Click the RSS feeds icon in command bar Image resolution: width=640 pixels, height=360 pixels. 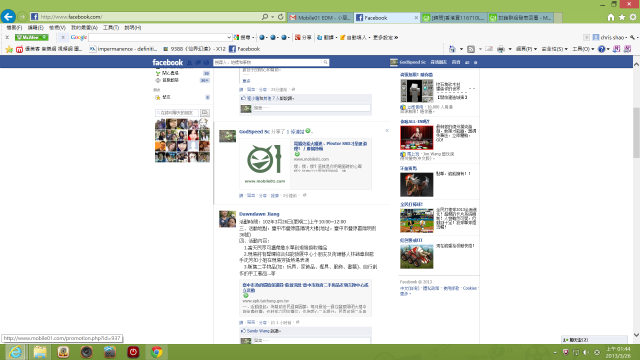[x=471, y=49]
